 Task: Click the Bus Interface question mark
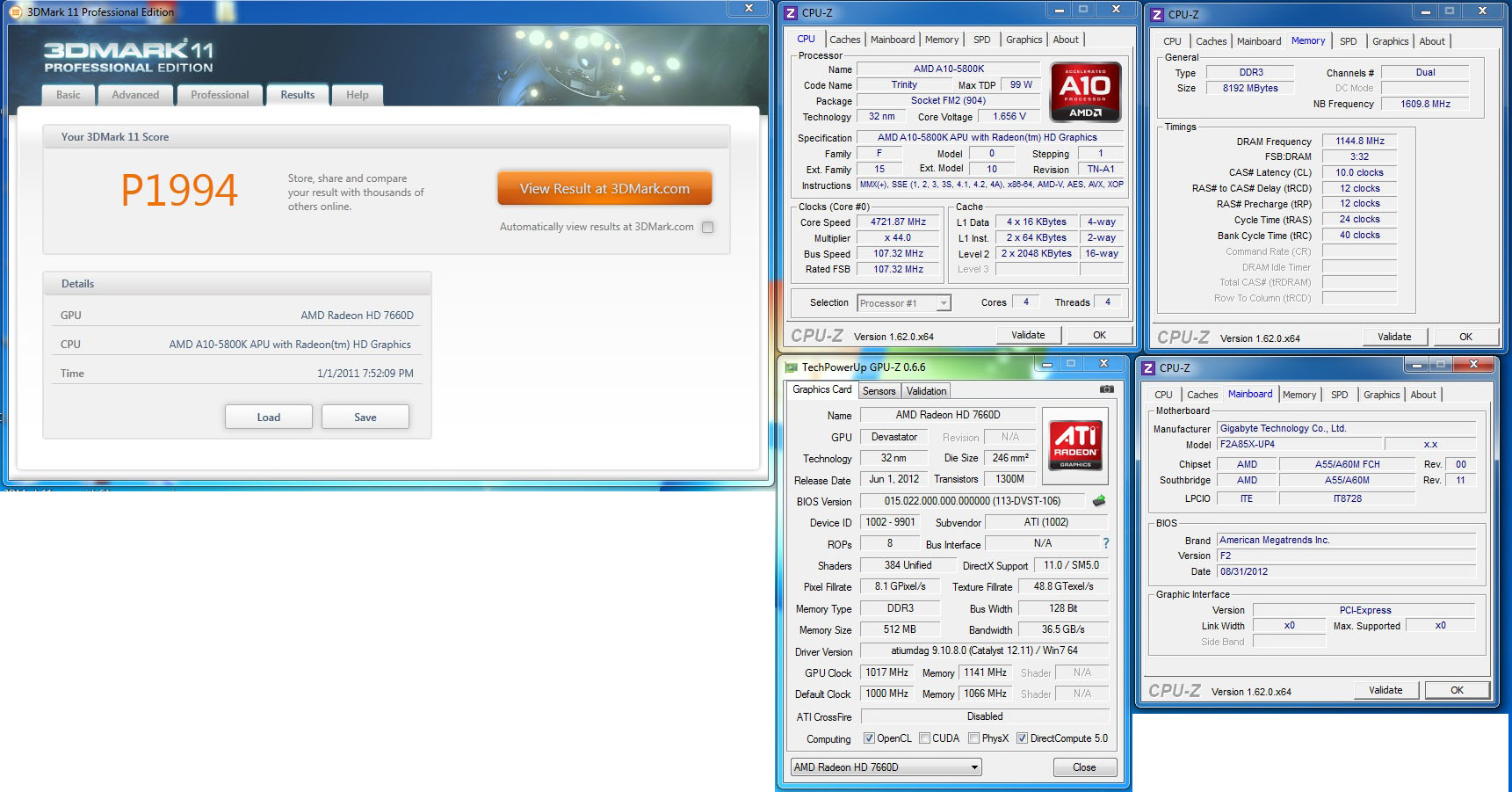1106,543
